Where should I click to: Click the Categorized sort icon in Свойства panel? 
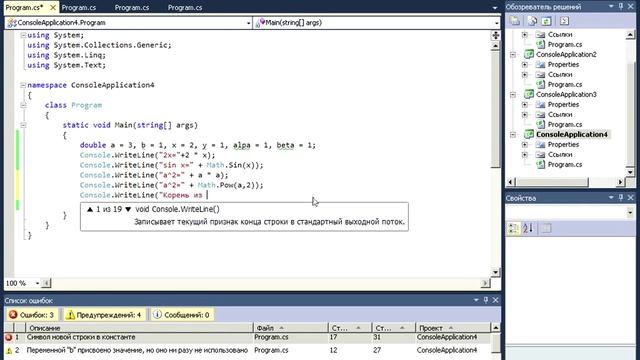pyautogui.click(x=513, y=228)
